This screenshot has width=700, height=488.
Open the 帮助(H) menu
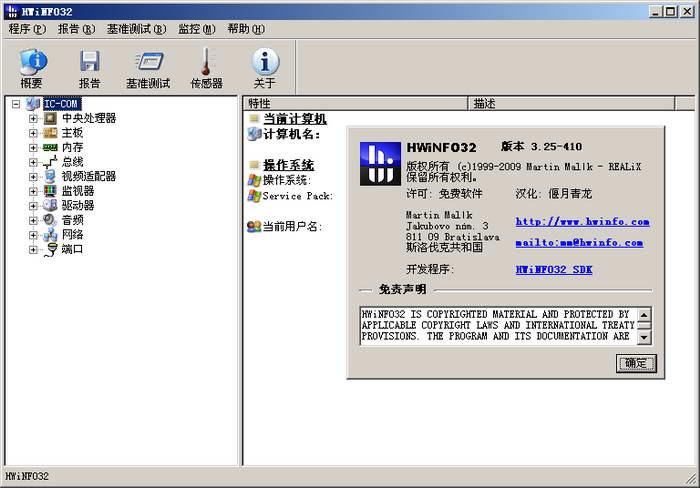pos(246,29)
